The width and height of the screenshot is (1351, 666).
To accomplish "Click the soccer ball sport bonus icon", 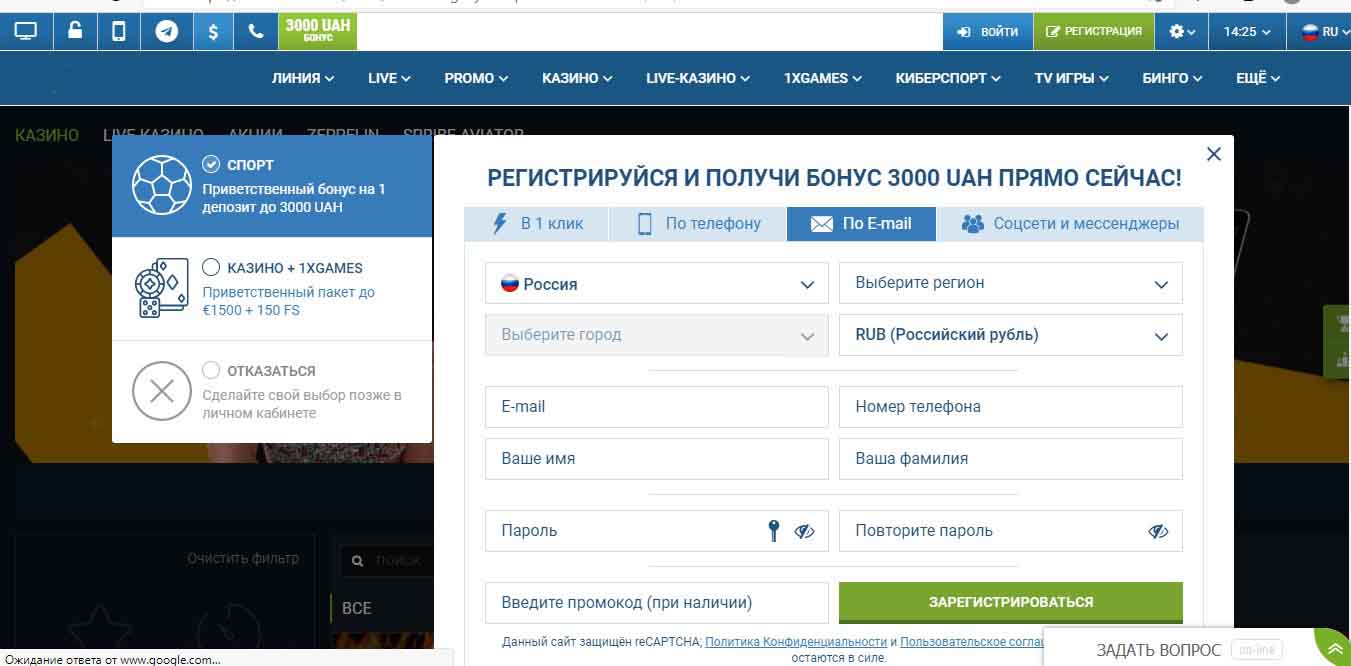I will (161, 185).
